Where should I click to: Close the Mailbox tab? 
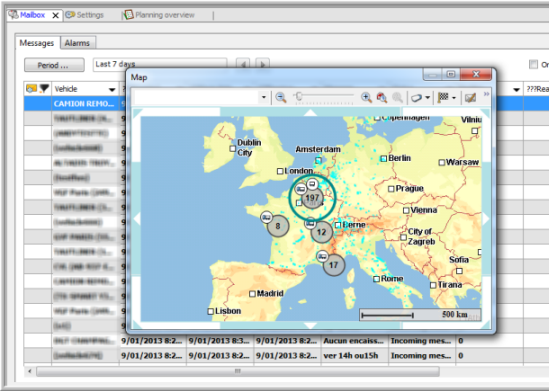(55, 15)
